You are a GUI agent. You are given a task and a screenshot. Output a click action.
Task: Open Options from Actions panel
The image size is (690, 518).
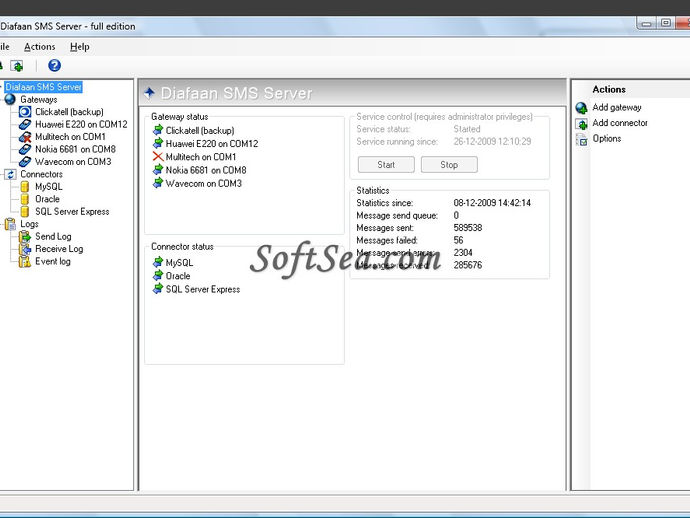click(x=607, y=139)
